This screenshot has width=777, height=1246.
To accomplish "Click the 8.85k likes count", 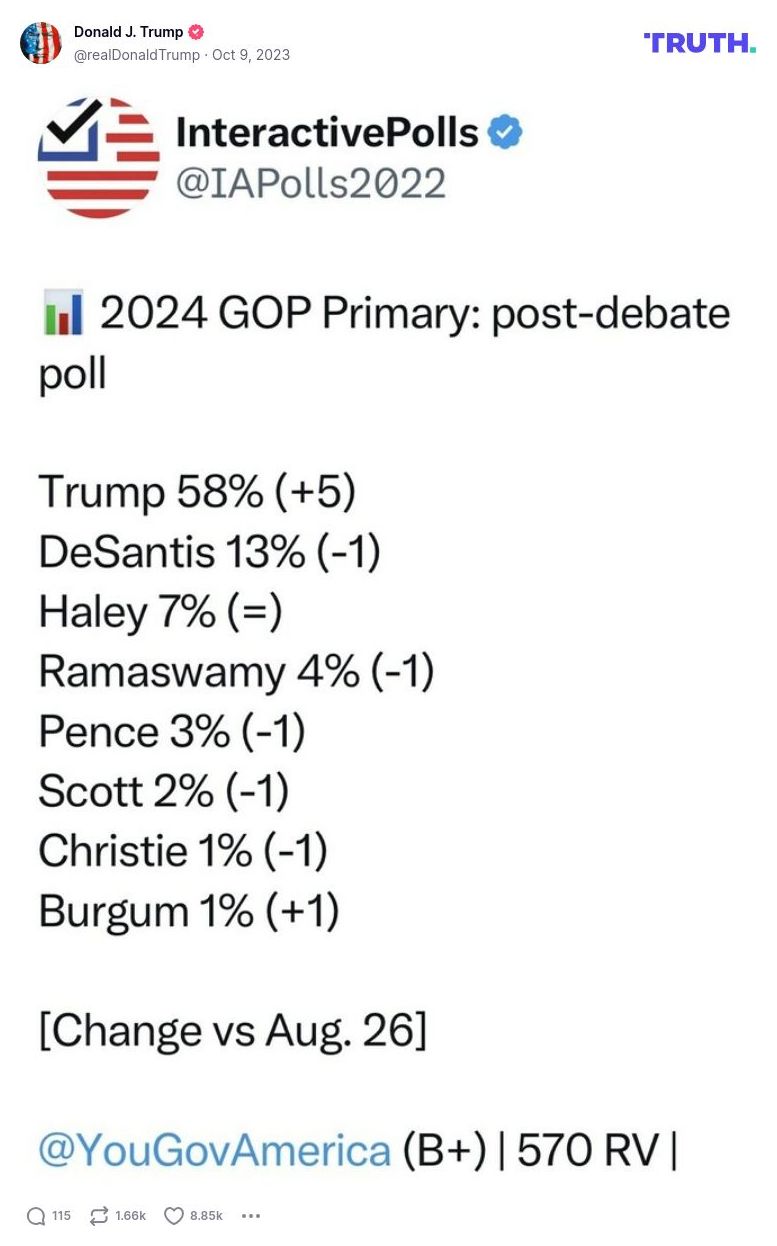I will pos(206,1216).
